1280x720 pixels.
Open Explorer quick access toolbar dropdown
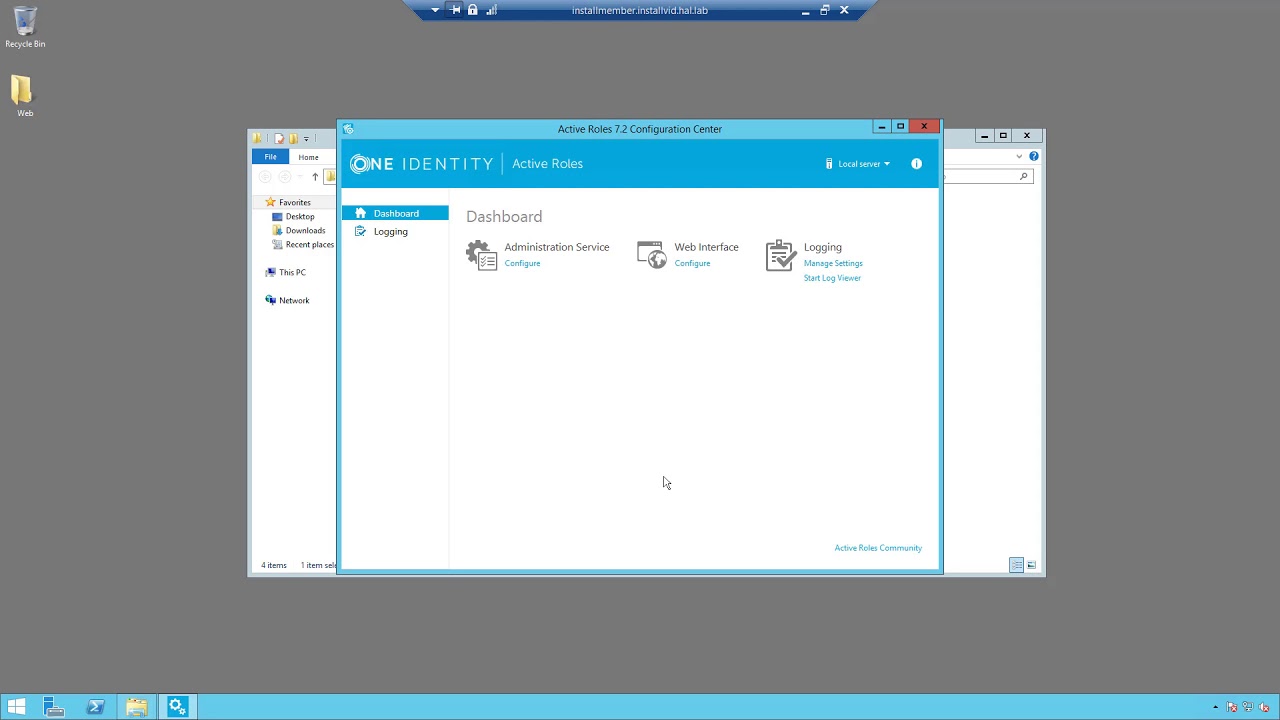click(x=307, y=138)
